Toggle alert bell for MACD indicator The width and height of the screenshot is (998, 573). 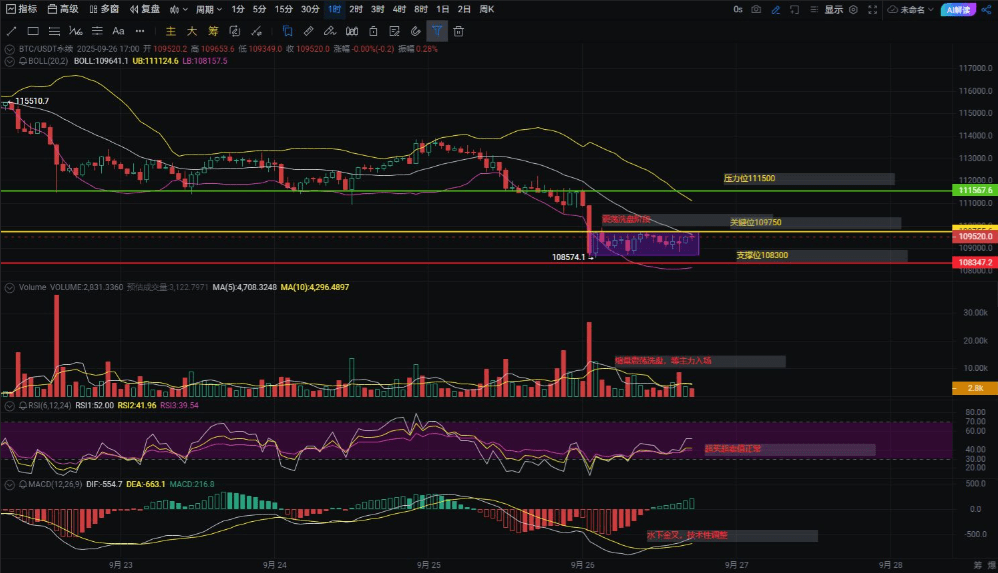pos(24,485)
